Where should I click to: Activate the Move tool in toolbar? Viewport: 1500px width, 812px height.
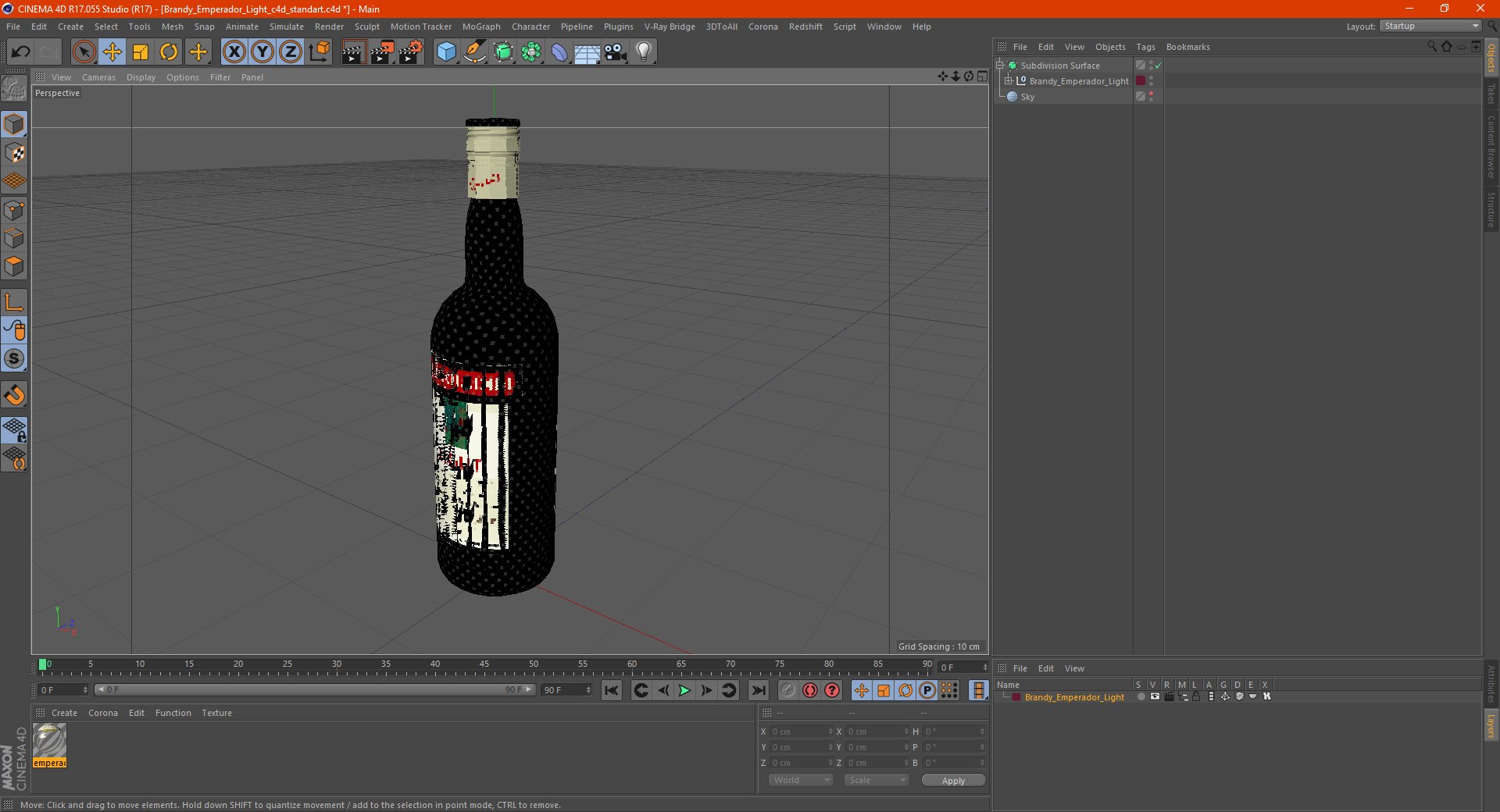[x=112, y=52]
